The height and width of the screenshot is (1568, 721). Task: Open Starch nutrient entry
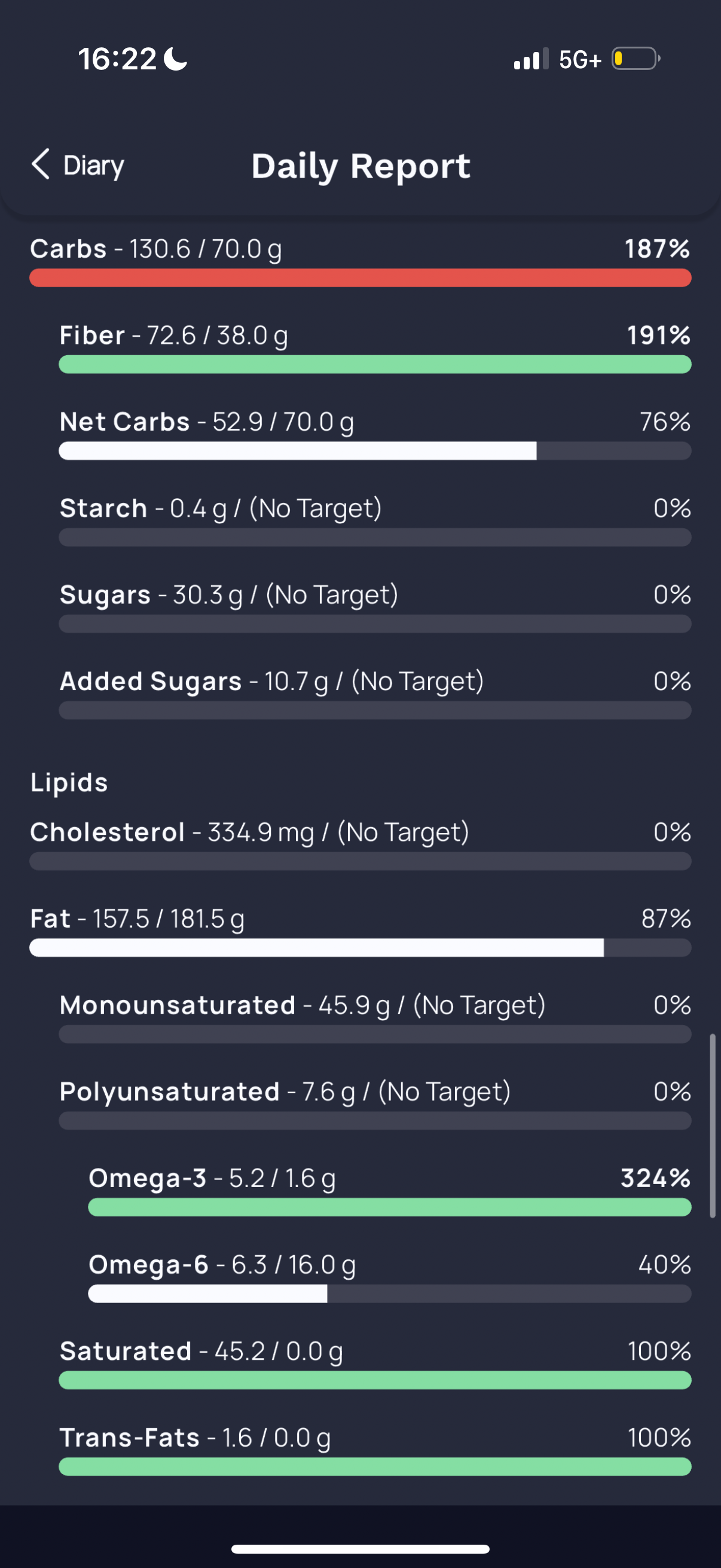375,521
